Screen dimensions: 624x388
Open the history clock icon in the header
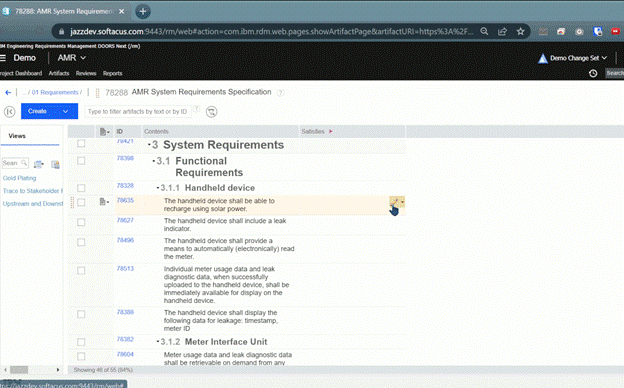coord(593,73)
